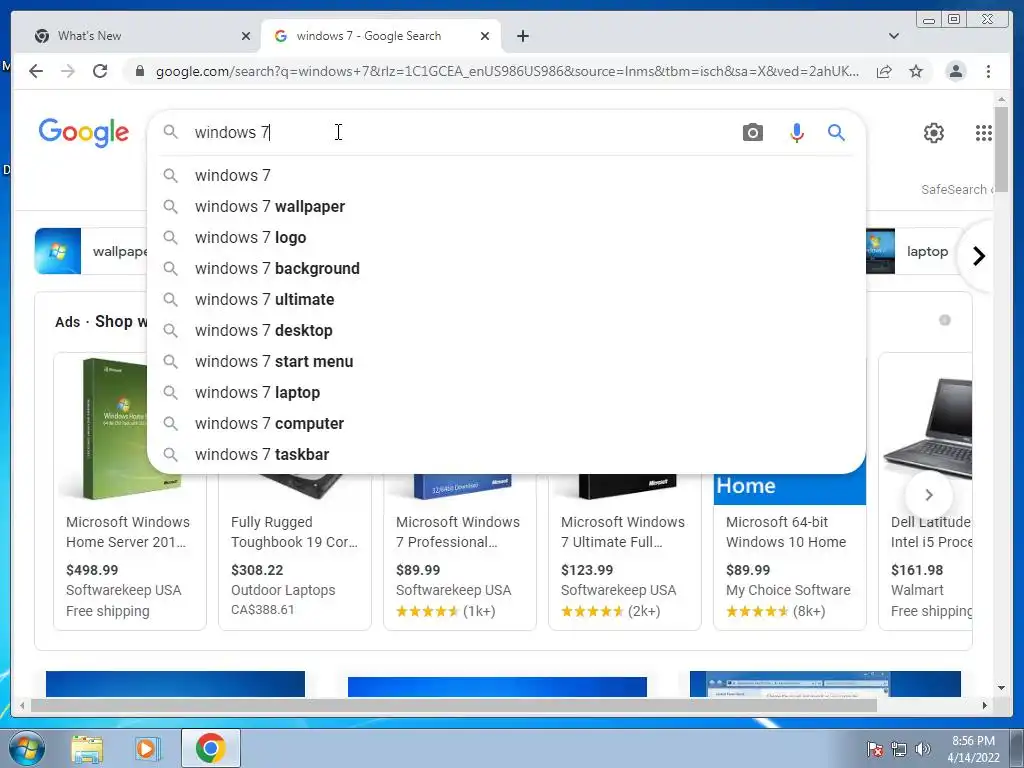The height and width of the screenshot is (768, 1024).
Task: Choose the plain "windows 7" suggestion
Action: [507, 176]
